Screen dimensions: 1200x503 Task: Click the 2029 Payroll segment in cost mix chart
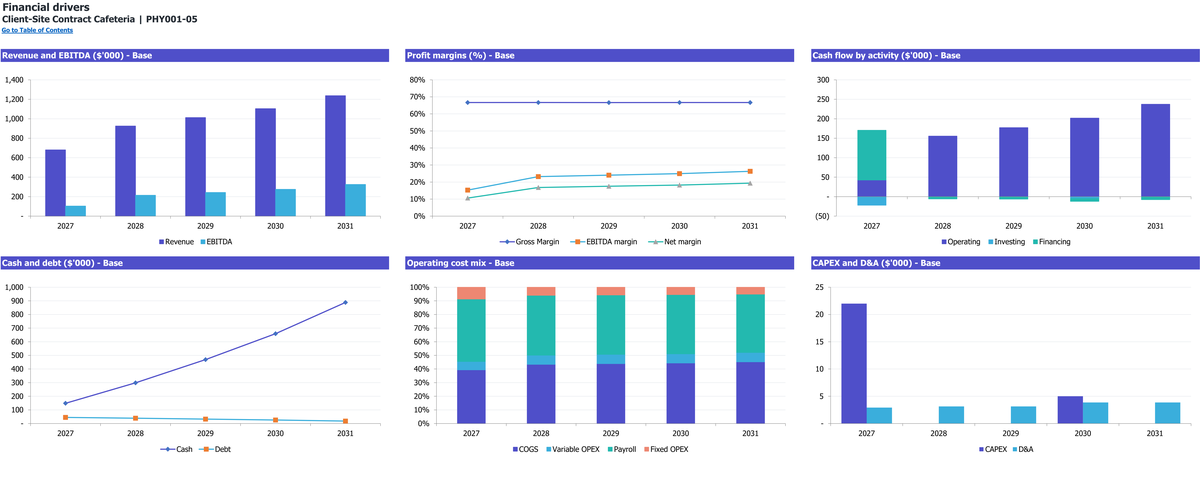point(611,325)
